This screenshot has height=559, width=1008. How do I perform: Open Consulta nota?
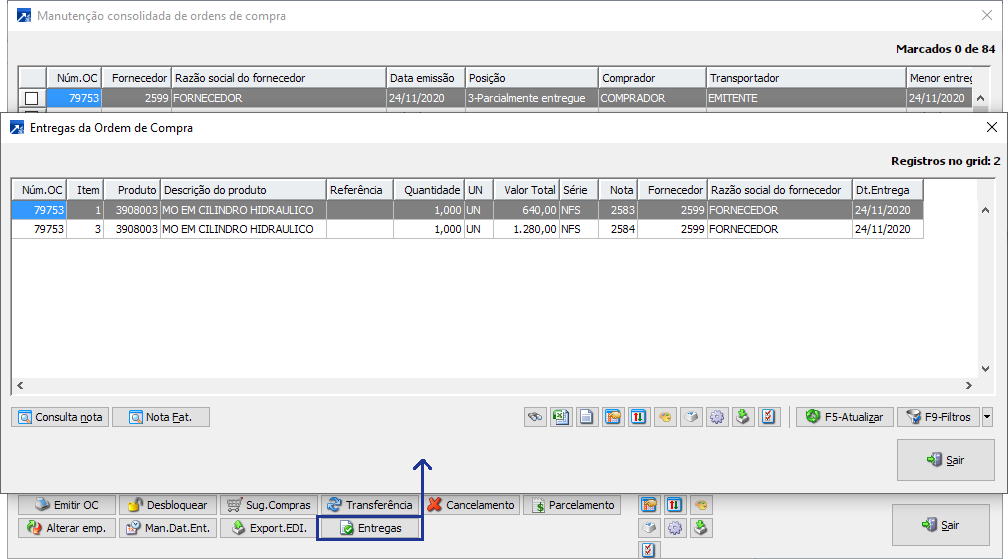tap(60, 417)
